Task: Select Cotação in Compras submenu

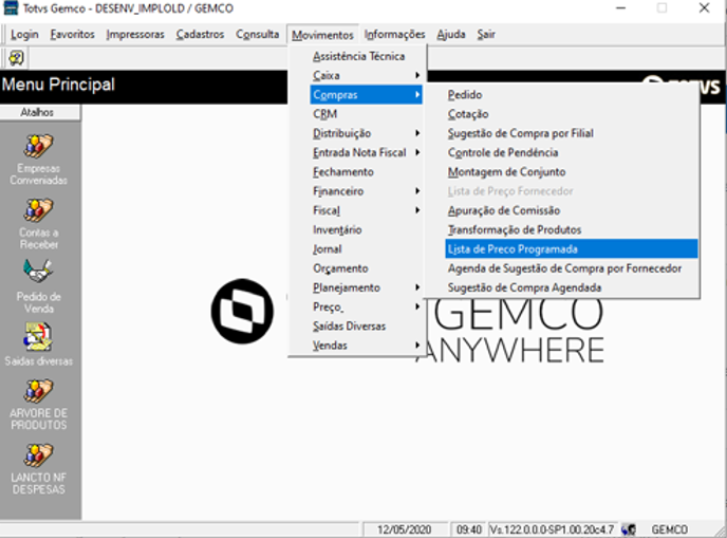Action: [571, 114]
